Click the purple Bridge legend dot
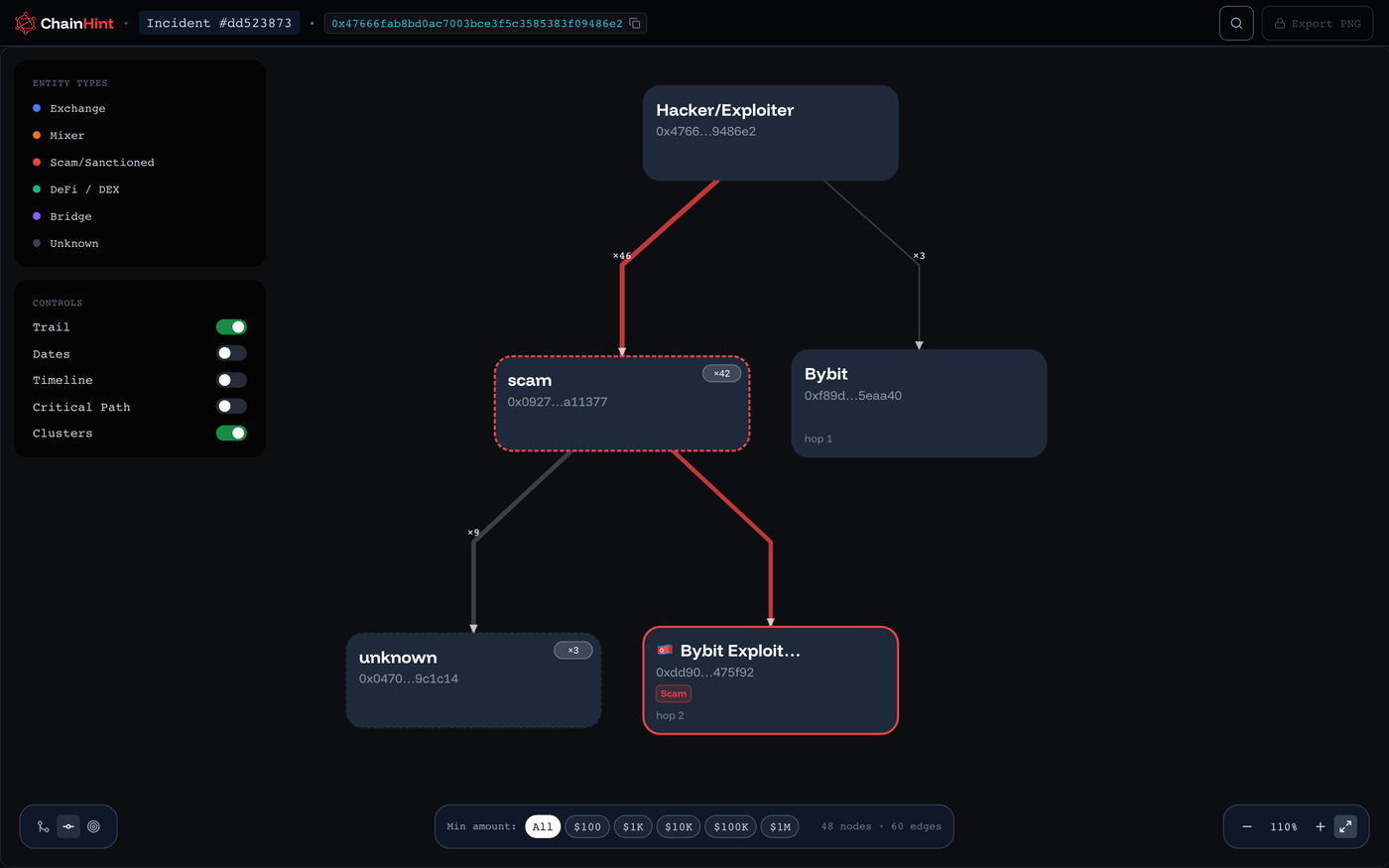Viewport: 1389px width, 868px height. 37,216
